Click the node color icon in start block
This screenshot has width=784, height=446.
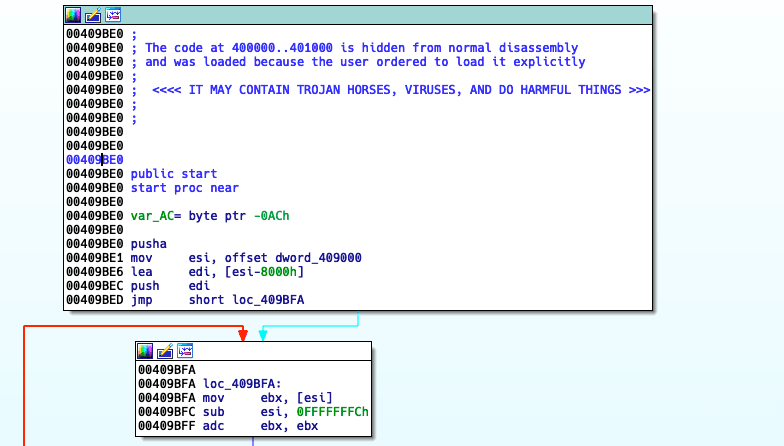tap(73, 15)
